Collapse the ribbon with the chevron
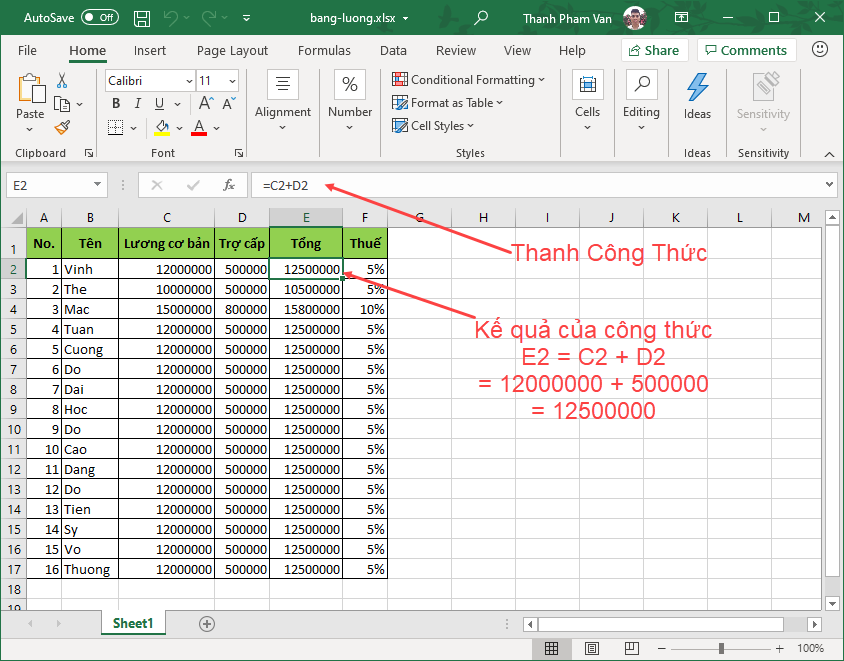 (829, 154)
